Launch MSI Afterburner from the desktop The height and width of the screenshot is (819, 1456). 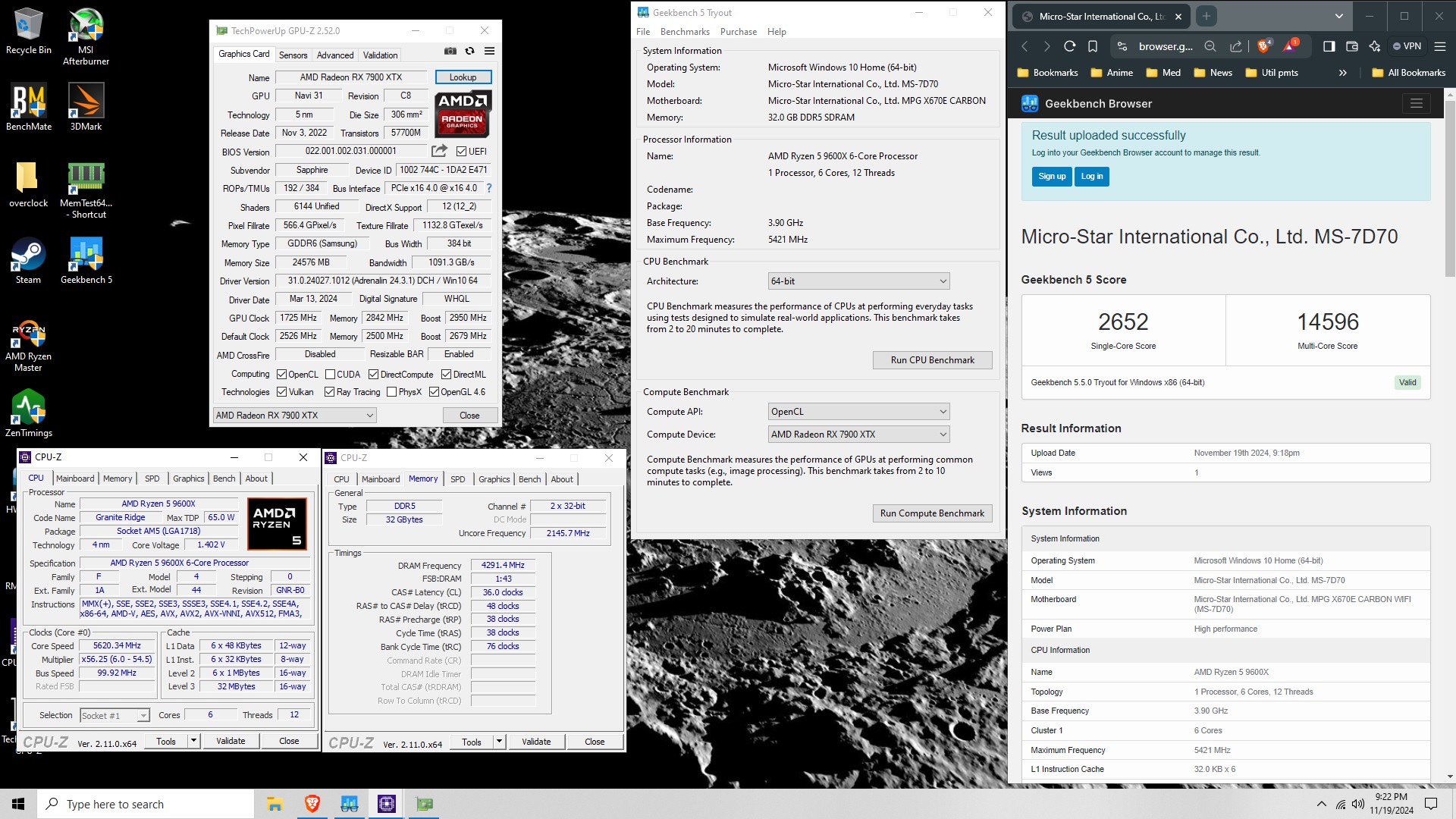pos(86,37)
